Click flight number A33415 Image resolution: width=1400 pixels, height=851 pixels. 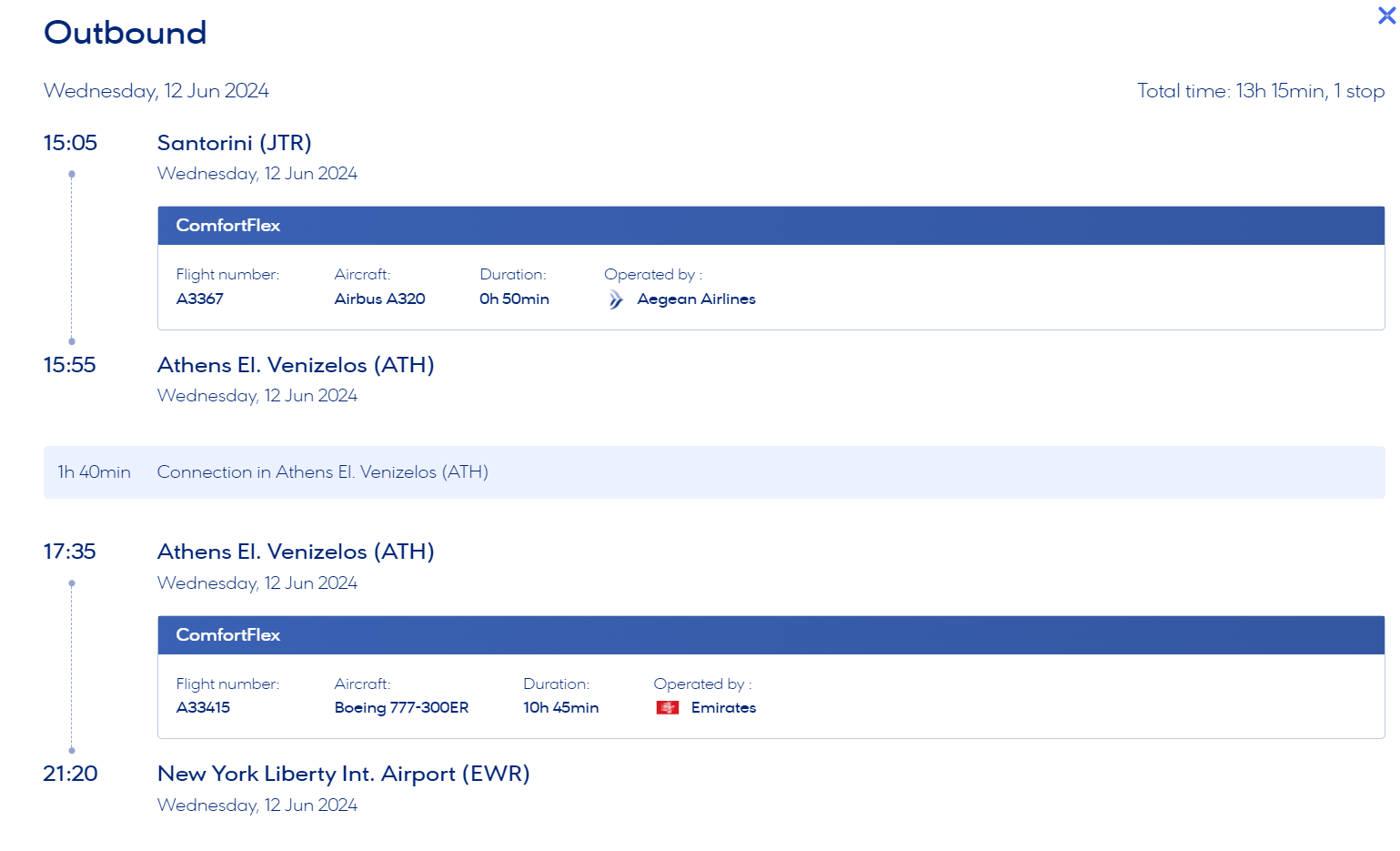(203, 708)
